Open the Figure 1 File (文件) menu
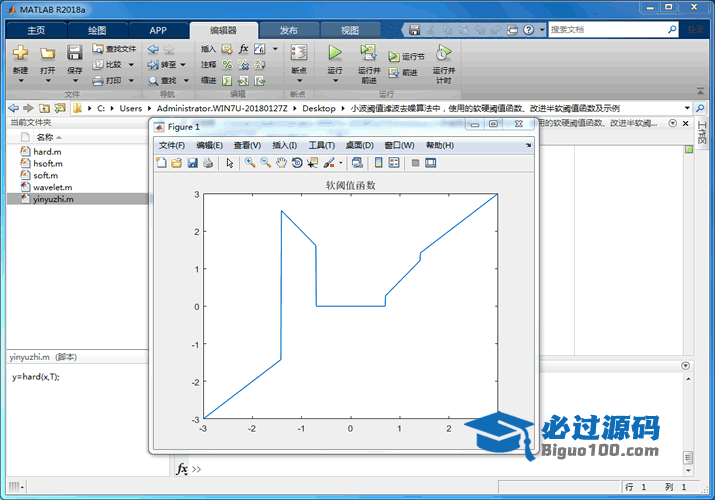This screenshot has width=715, height=500. coord(172,145)
